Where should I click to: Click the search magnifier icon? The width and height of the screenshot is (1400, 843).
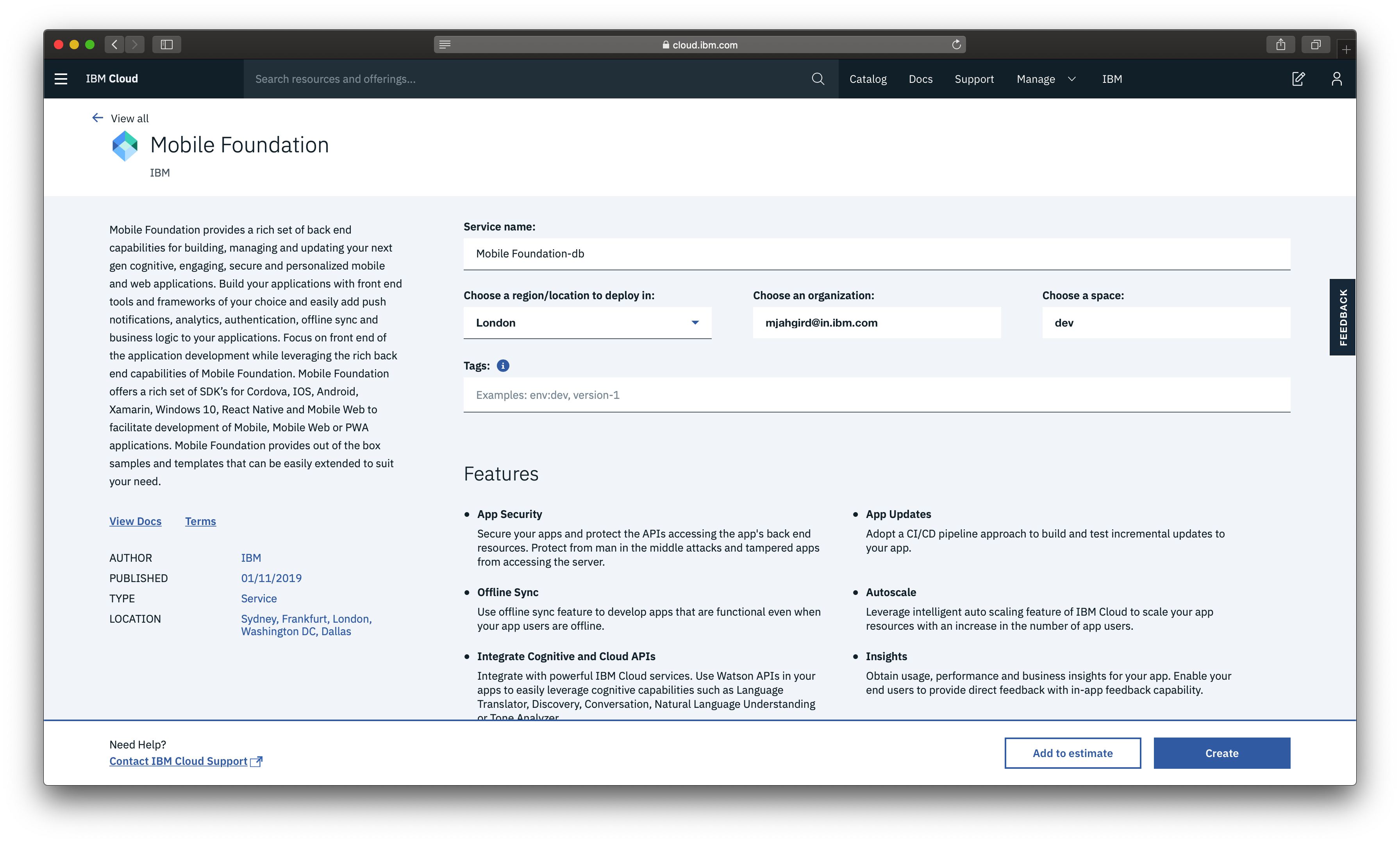[x=818, y=79]
